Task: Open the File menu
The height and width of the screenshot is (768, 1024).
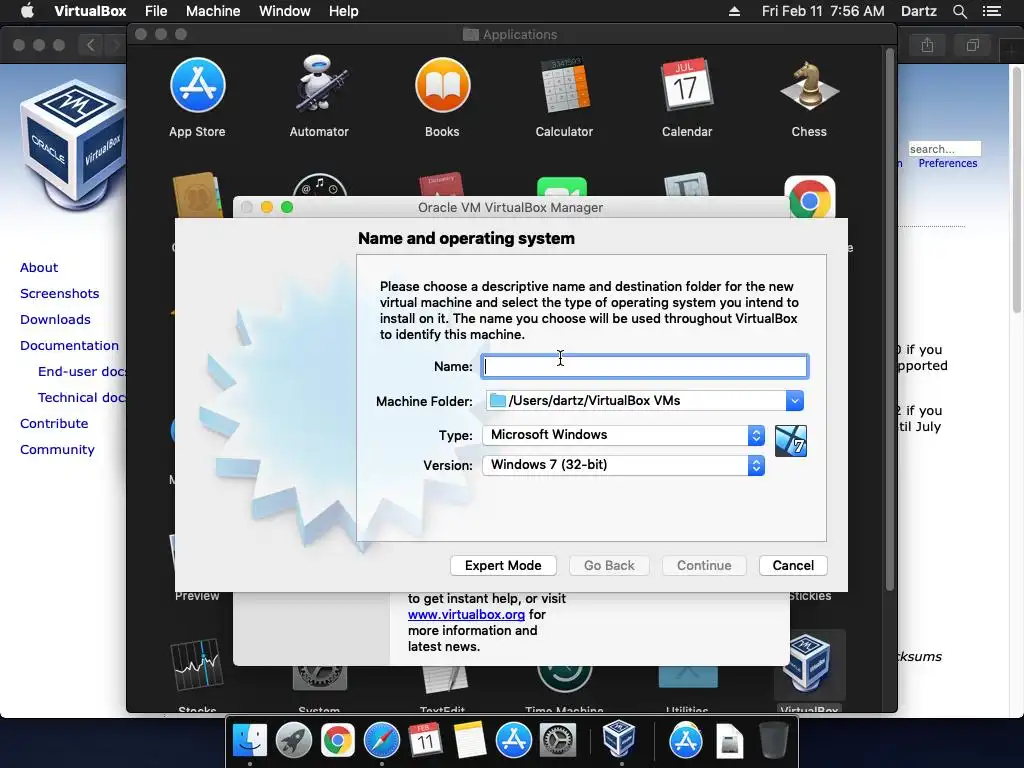Action: tap(156, 11)
